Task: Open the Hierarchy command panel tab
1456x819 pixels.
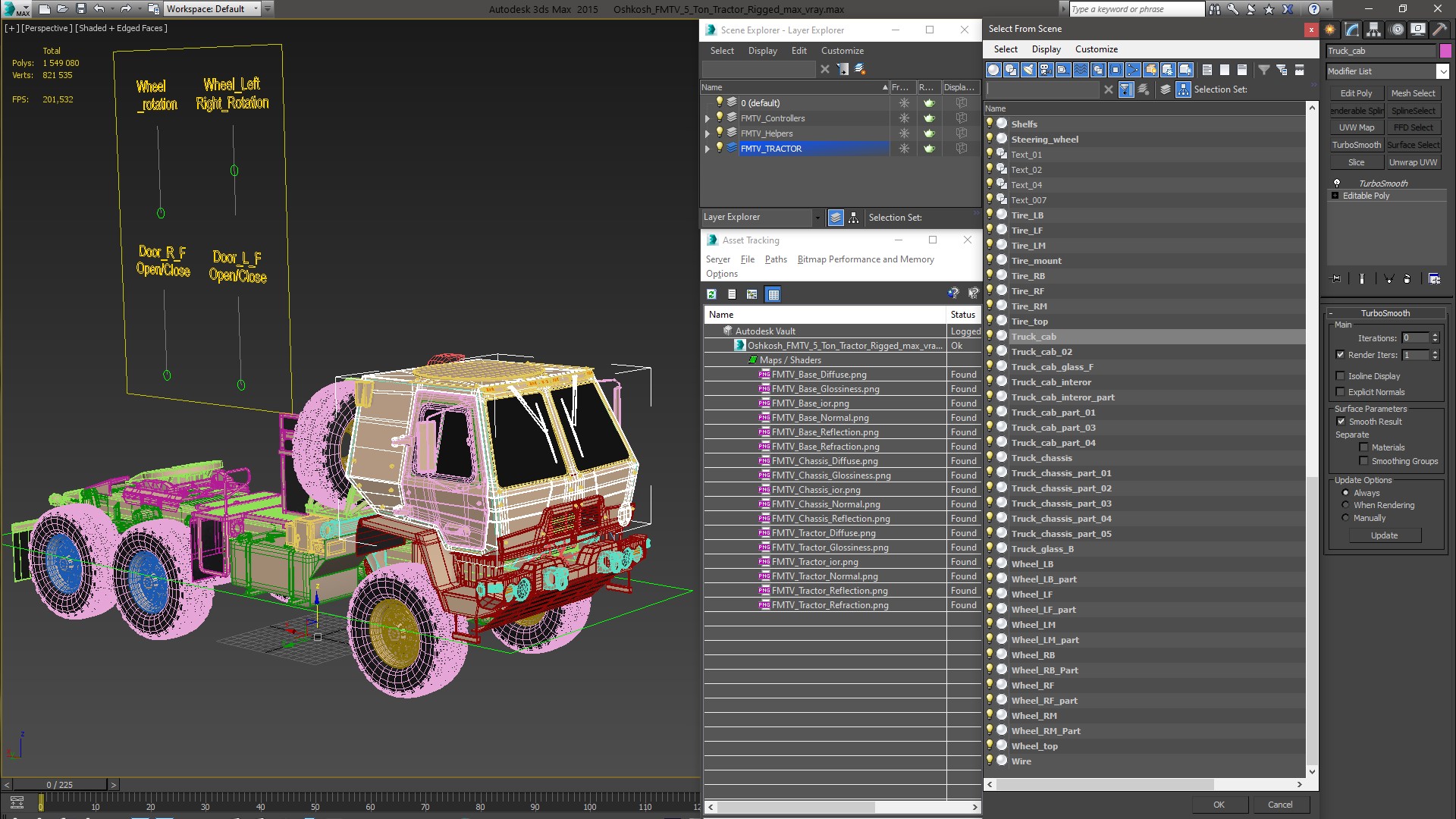Action: coord(1374,30)
